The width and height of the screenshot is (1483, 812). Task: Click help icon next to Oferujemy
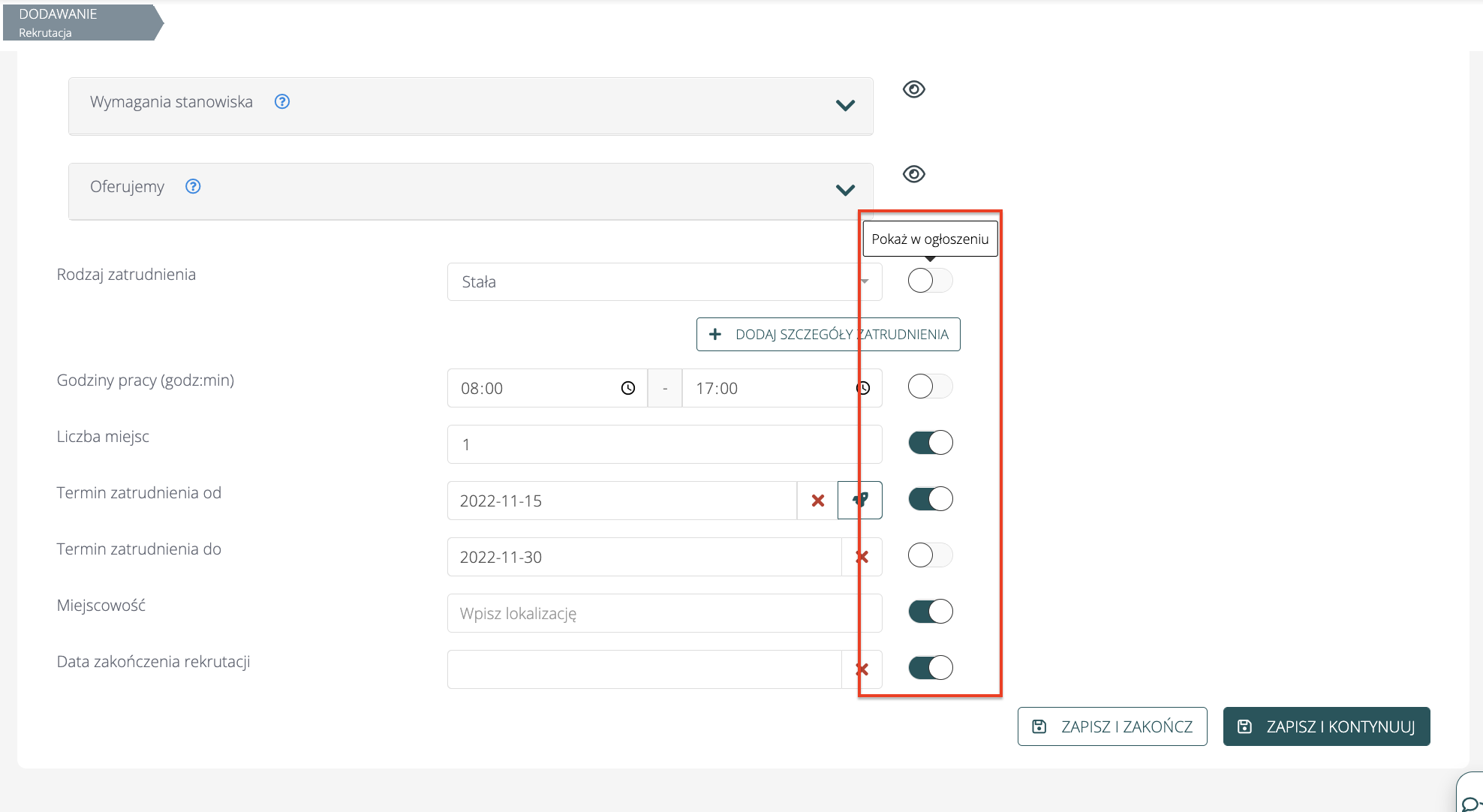click(193, 186)
